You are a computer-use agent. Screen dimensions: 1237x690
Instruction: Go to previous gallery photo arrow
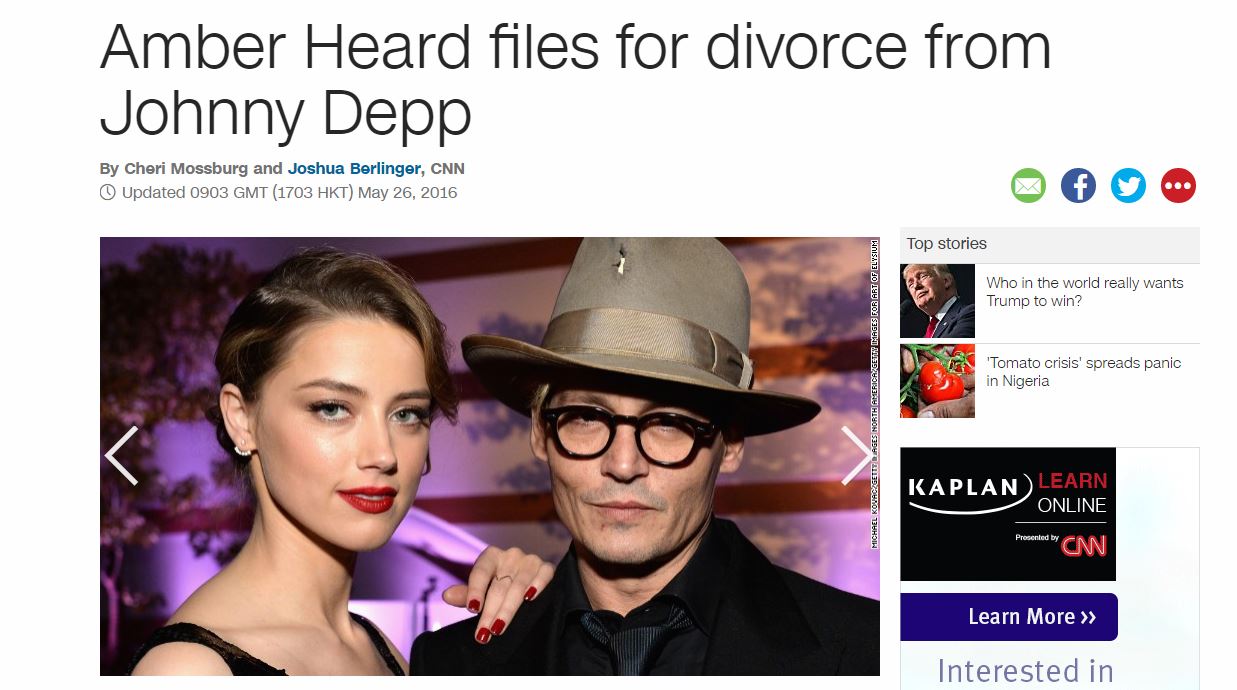121,456
